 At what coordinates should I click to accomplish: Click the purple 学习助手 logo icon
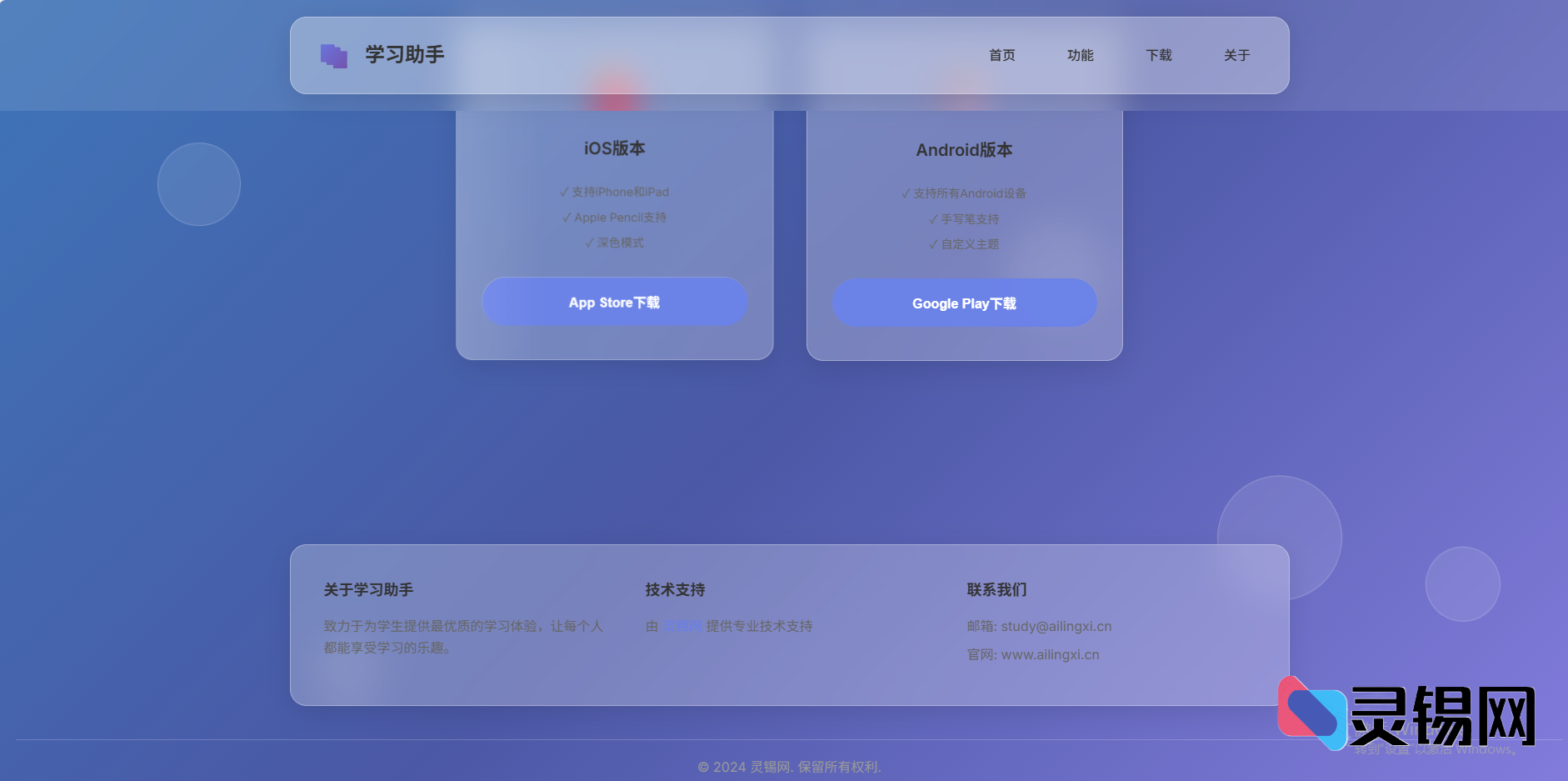334,56
